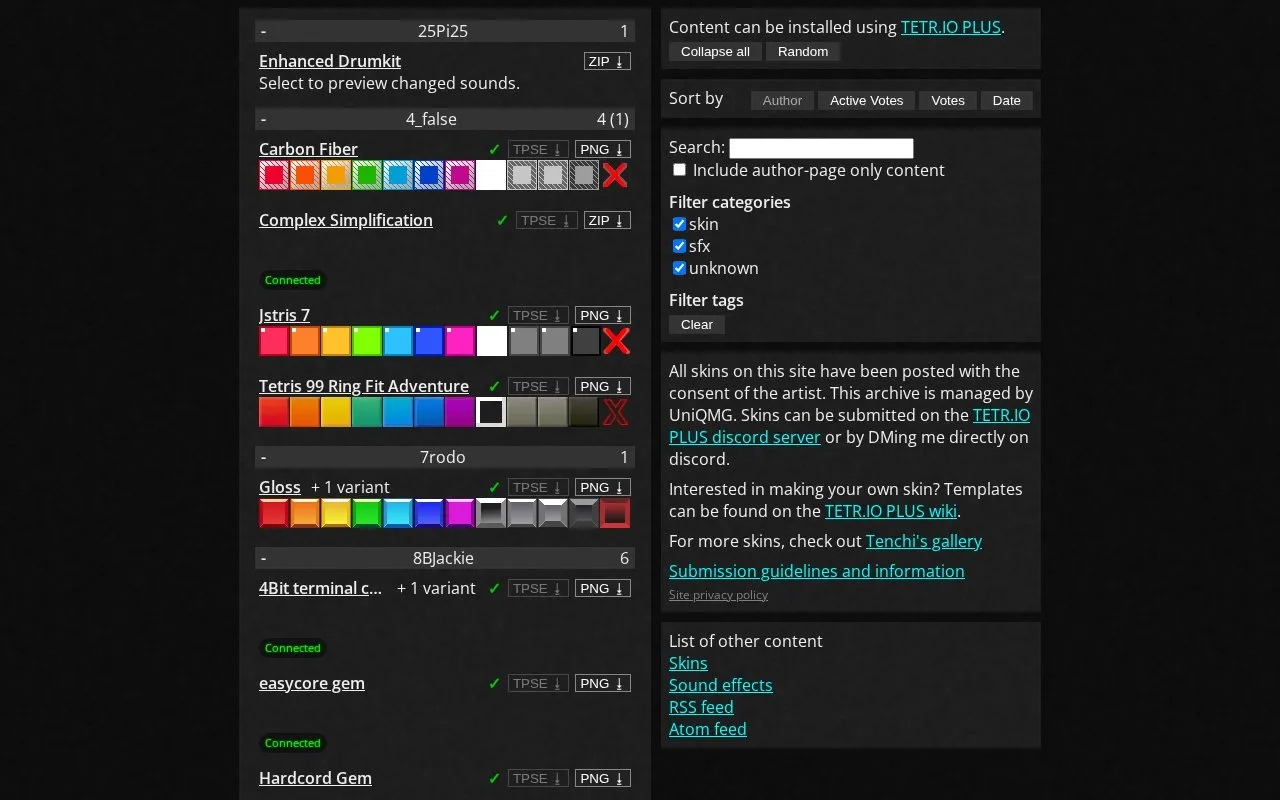
Task: Download Carbon Fiber PNG skin
Action: 603,149
